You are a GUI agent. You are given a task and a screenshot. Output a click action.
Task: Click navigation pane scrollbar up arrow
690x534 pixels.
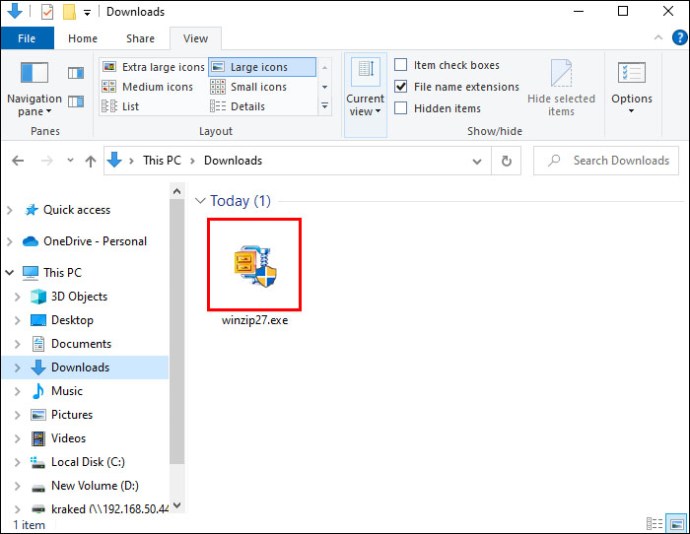[x=177, y=191]
